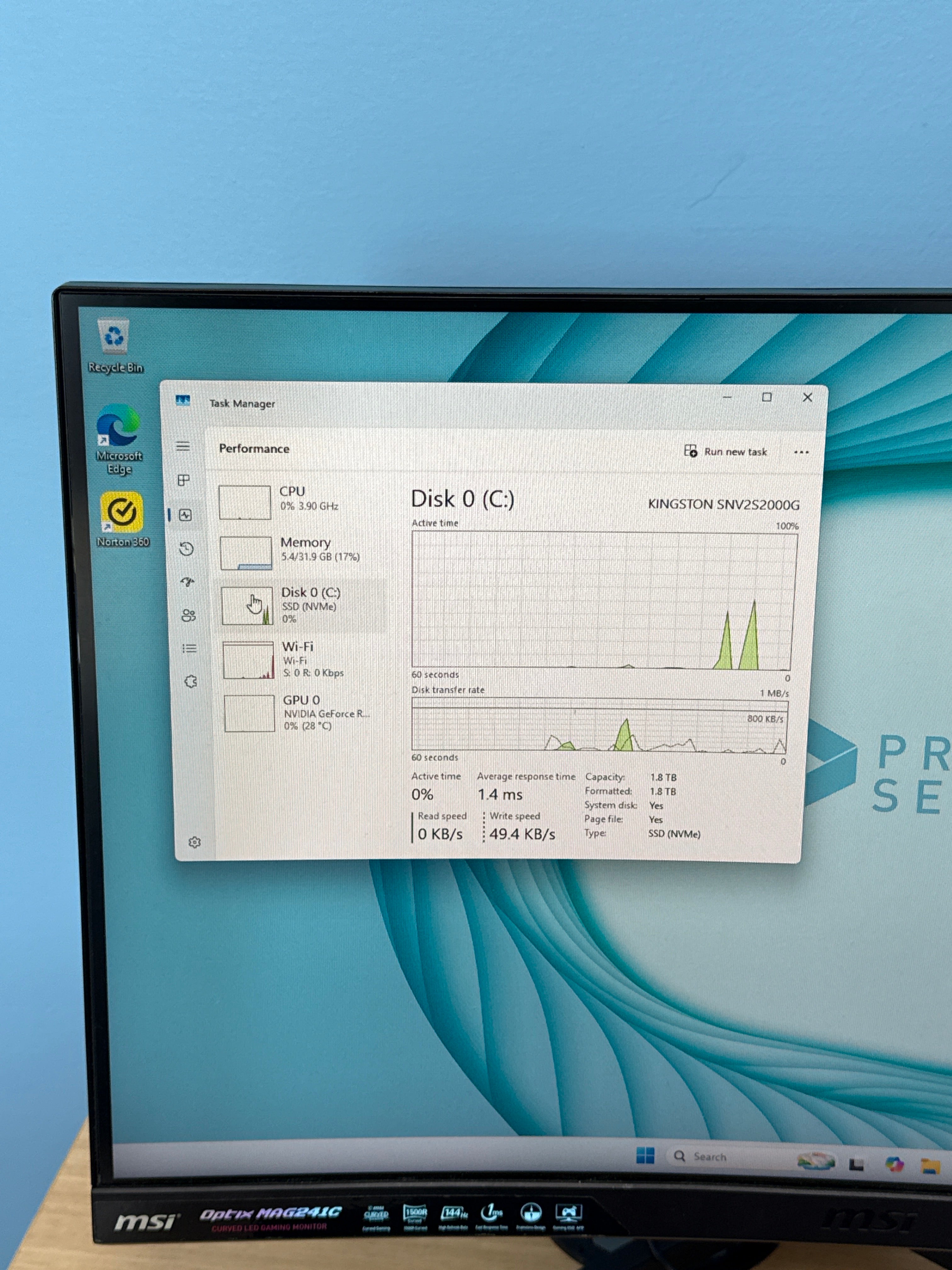Click the 49.4 KB/s write speed value
Viewport: 952px width, 1270px height.
(x=522, y=834)
